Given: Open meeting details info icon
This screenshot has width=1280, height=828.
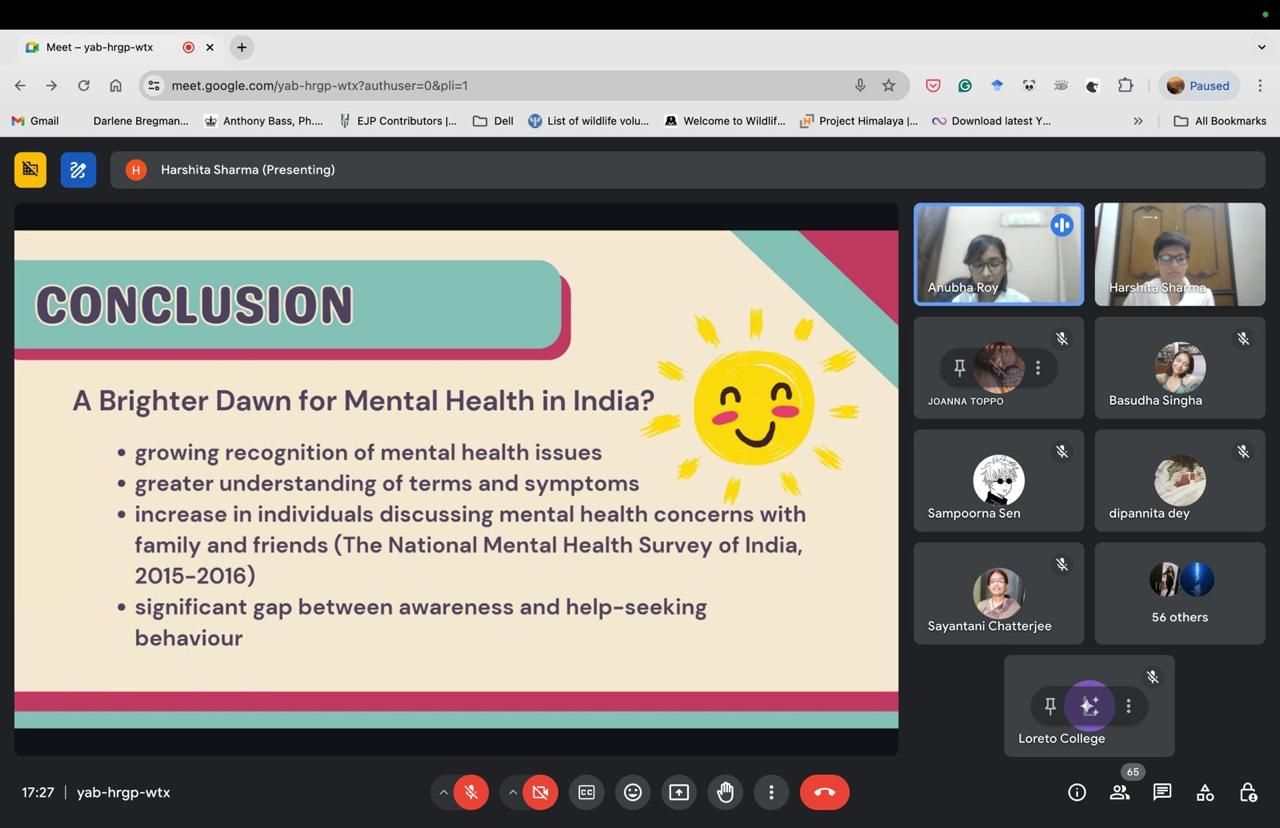Looking at the screenshot, I should [x=1077, y=792].
